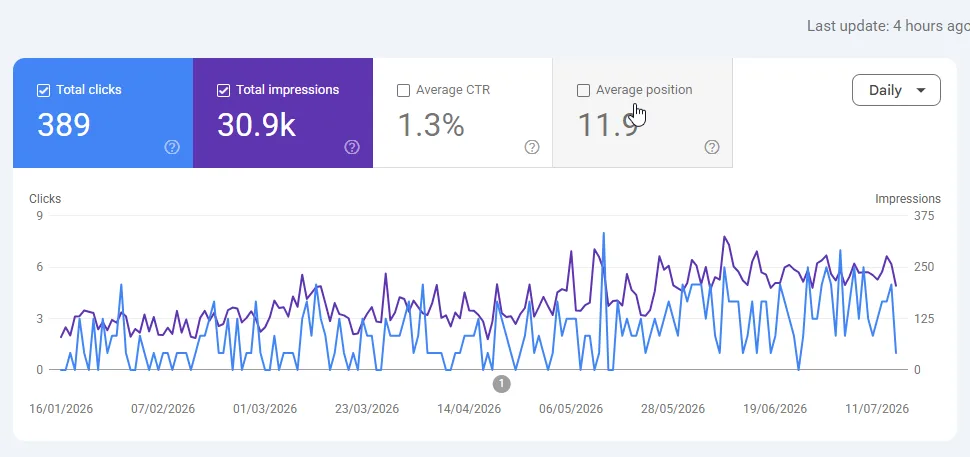Screen dimensions: 970x457
Task: Click the Impressions axis title
Action: [908, 199]
